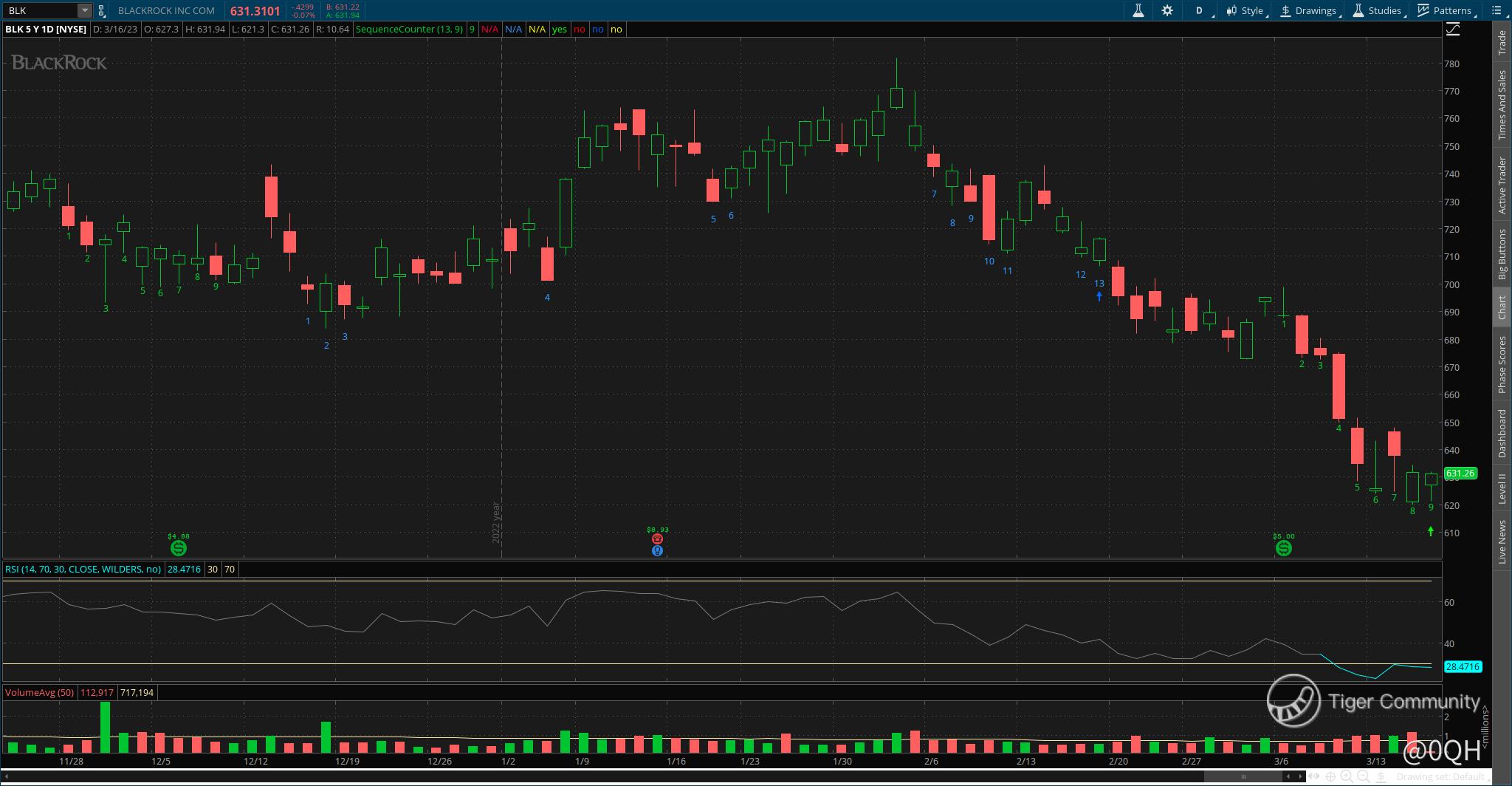
Task: Click the horizontal chart scrollbar thumb
Action: pos(1243,776)
